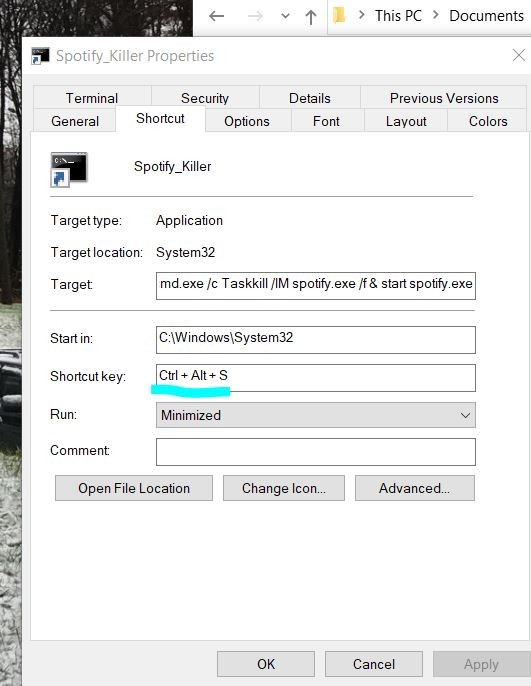Viewport: 531px width, 686px height.
Task: Open the Details tab
Action: 310,98
